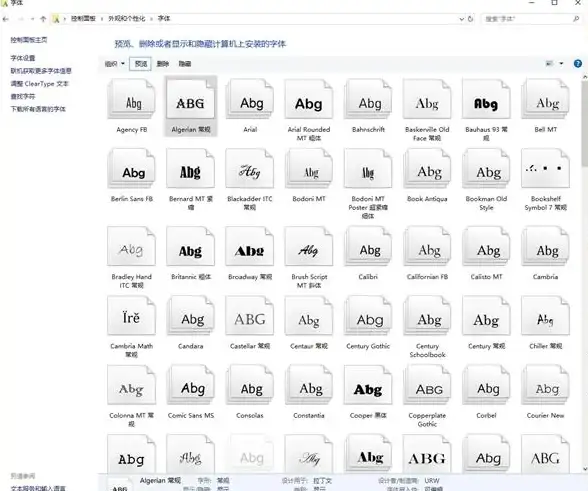
Task: Open Download fonts for all languages link
Action: point(38,109)
